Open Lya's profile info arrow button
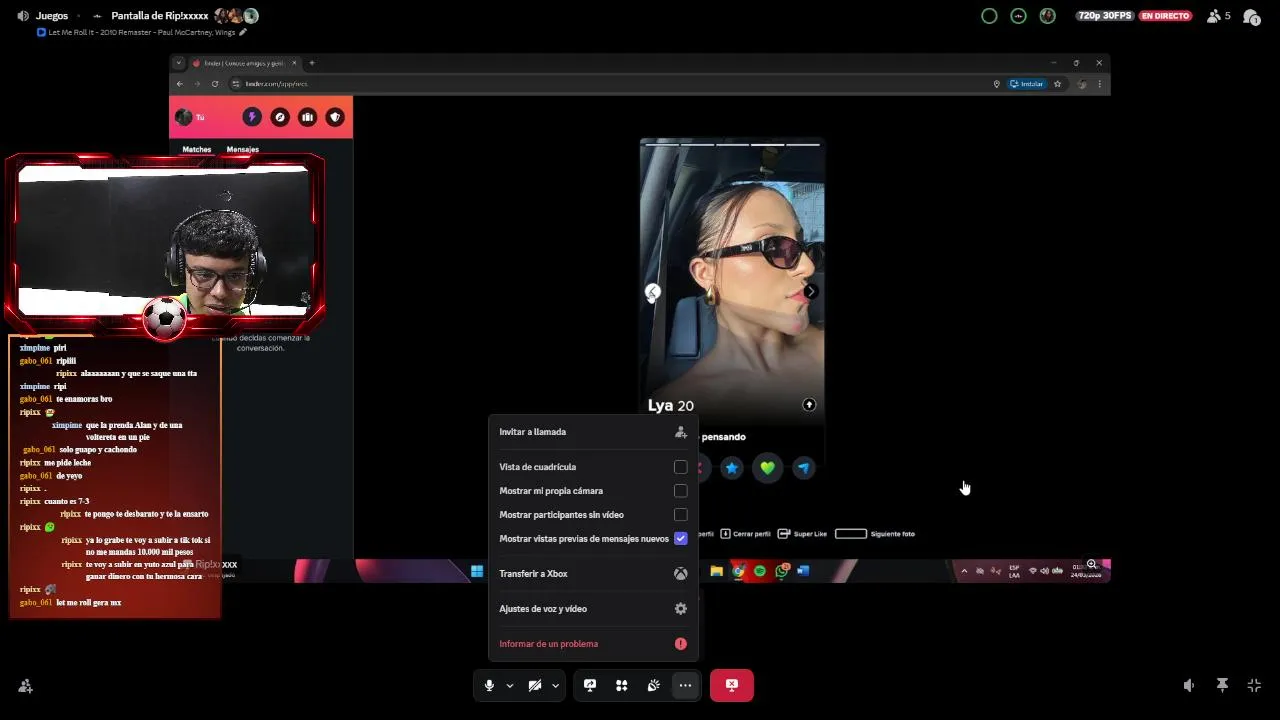1280x720 pixels. pos(809,405)
